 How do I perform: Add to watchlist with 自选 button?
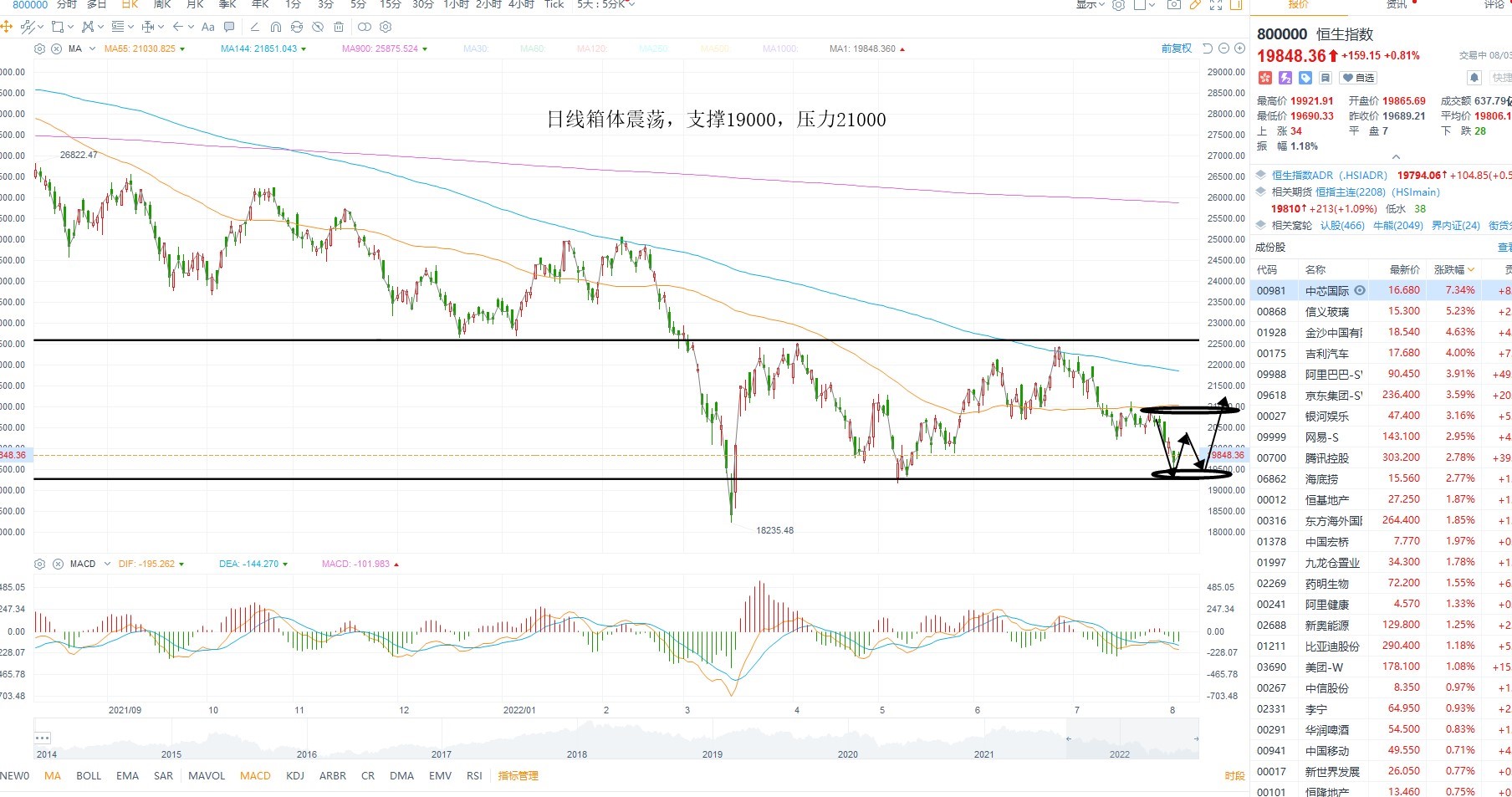click(1358, 78)
